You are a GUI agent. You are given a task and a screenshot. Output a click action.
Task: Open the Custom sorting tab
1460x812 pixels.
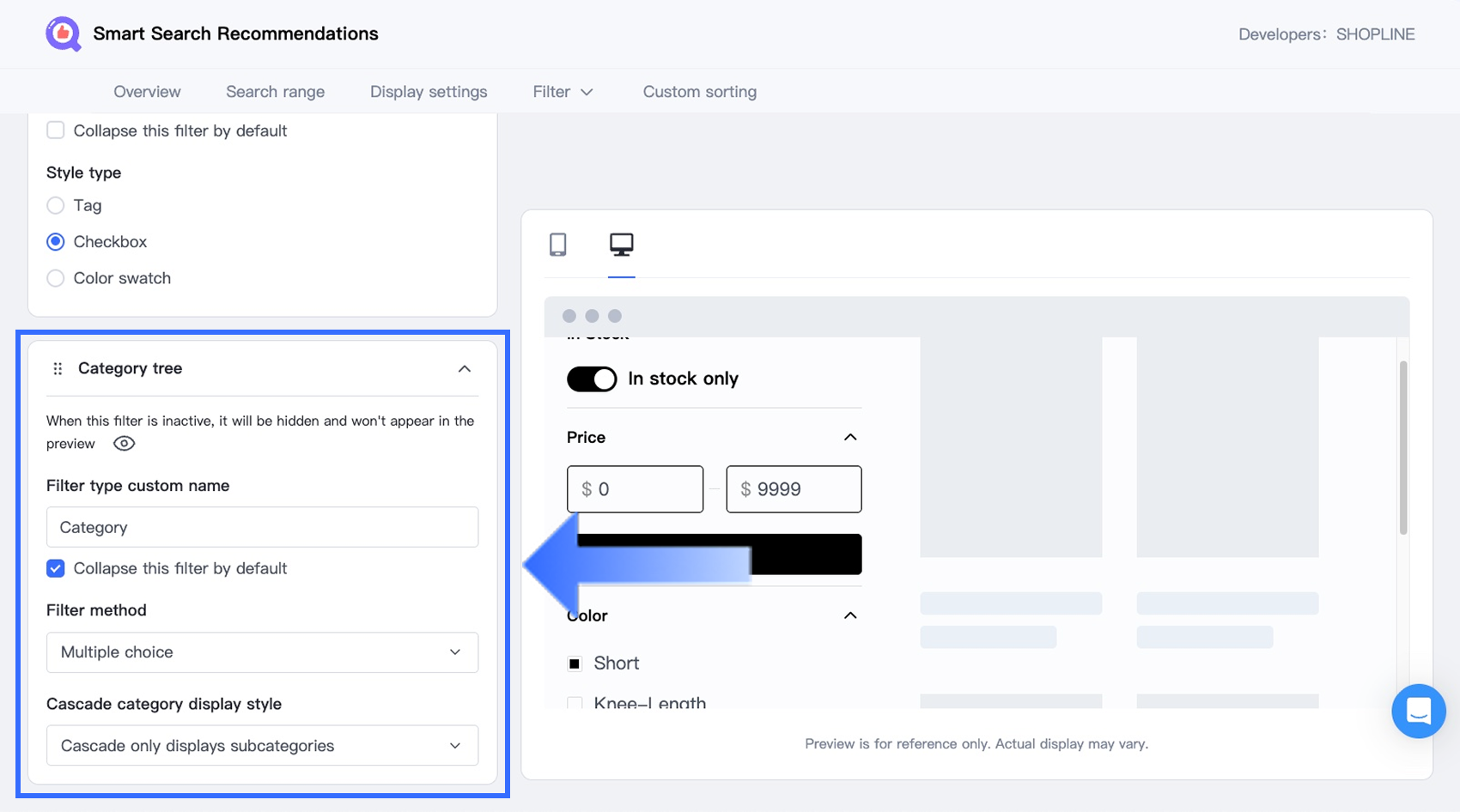pyautogui.click(x=699, y=92)
